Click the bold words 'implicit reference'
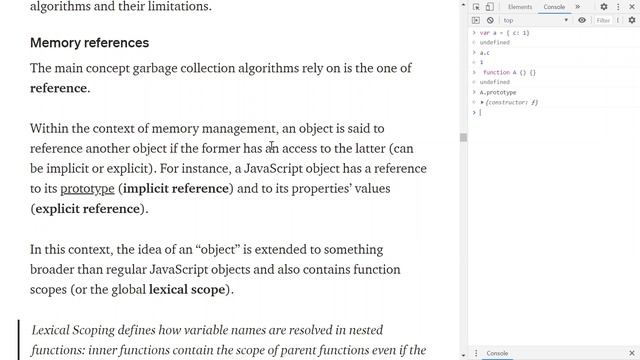 coord(176,189)
